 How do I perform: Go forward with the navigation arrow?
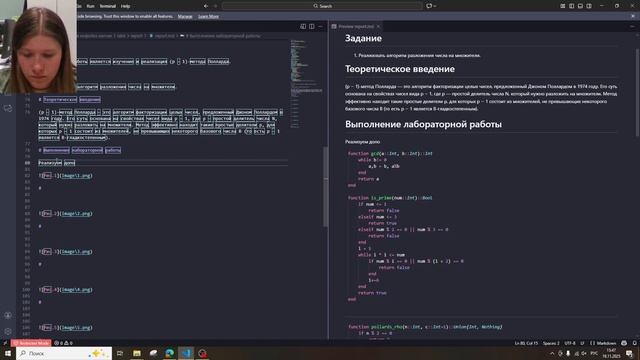point(216,6)
